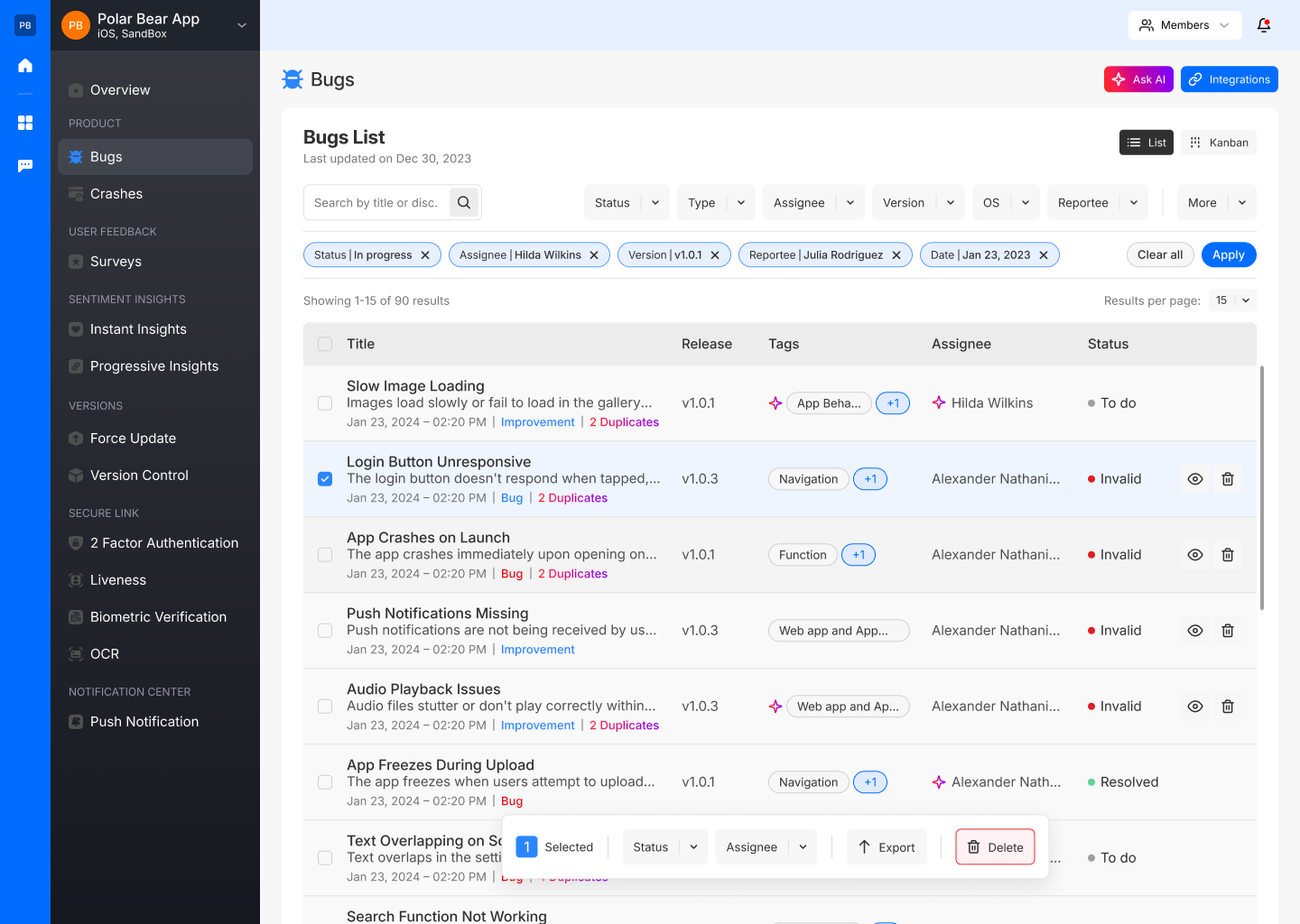The image size is (1300, 924).
Task: View the App Crashes on Launch bug details
Action: [x=1195, y=555]
